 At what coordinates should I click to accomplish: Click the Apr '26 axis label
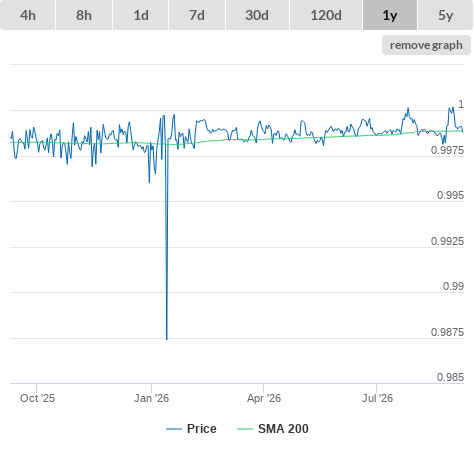(x=264, y=398)
